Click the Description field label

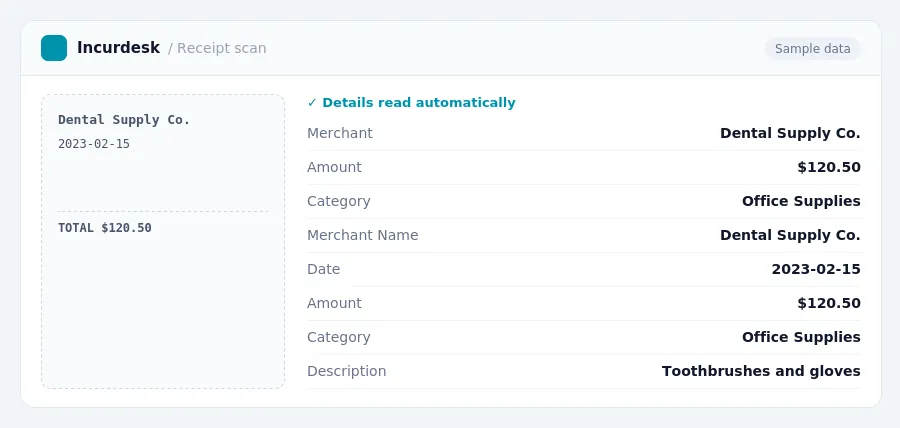347,371
